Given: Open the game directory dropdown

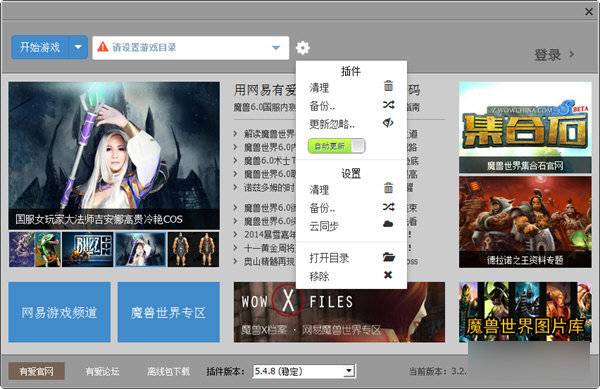Looking at the screenshot, I should point(276,48).
